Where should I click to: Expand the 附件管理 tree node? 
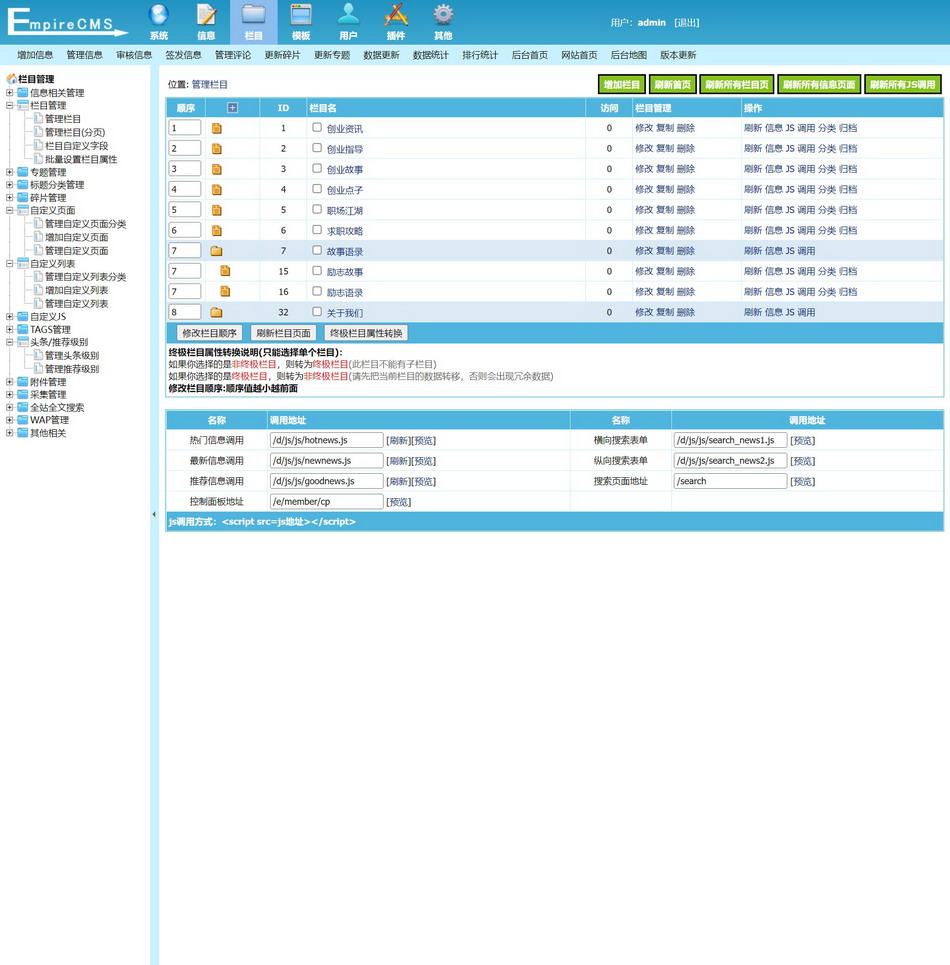[10, 382]
